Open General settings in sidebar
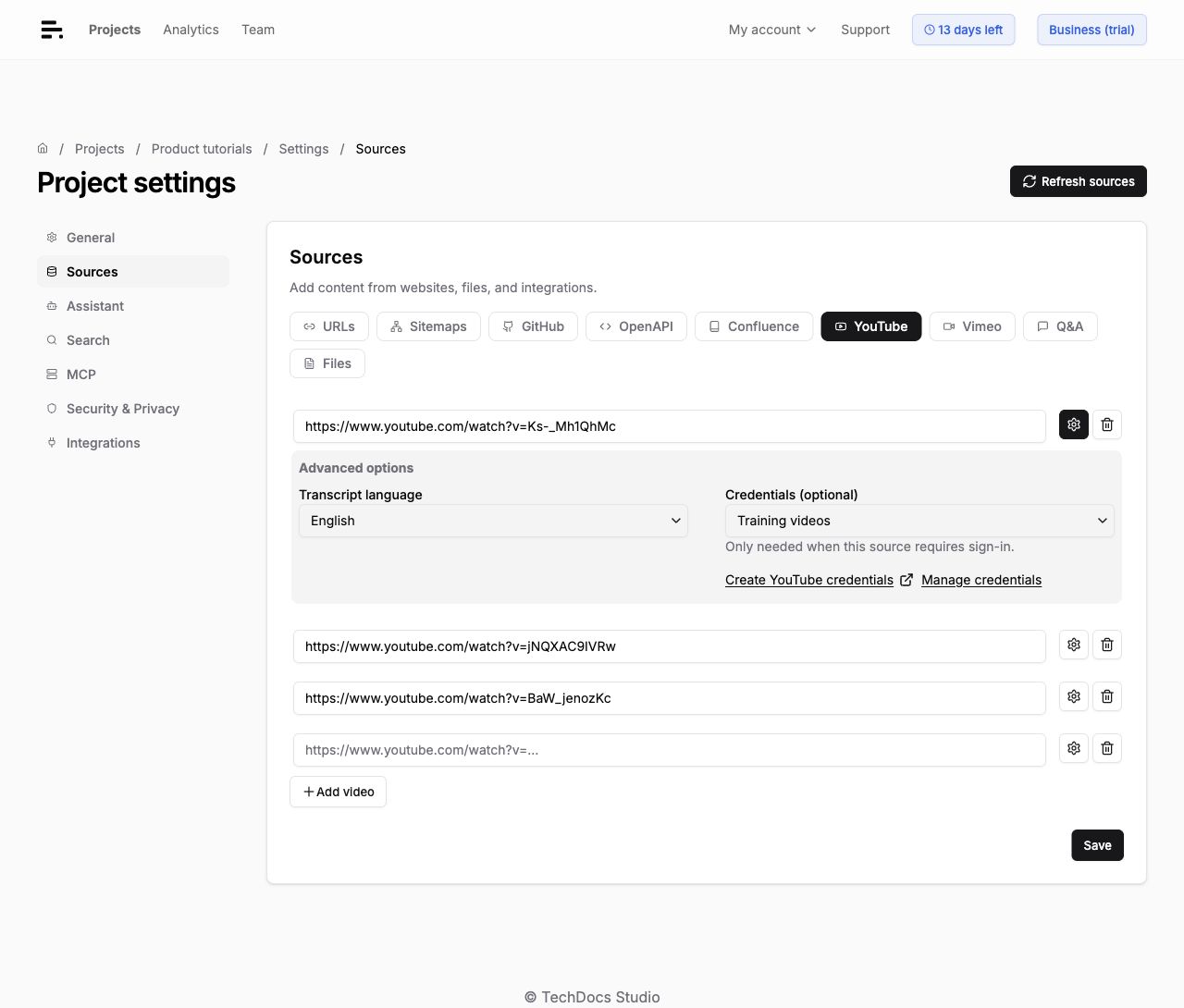This screenshot has width=1184, height=1008. [133, 238]
